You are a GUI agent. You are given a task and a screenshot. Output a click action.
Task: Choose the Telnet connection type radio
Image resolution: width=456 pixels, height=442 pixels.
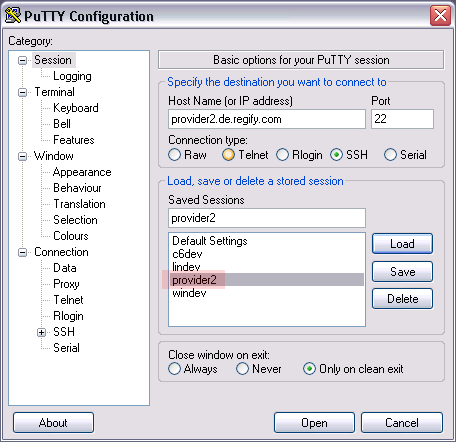coord(228,155)
